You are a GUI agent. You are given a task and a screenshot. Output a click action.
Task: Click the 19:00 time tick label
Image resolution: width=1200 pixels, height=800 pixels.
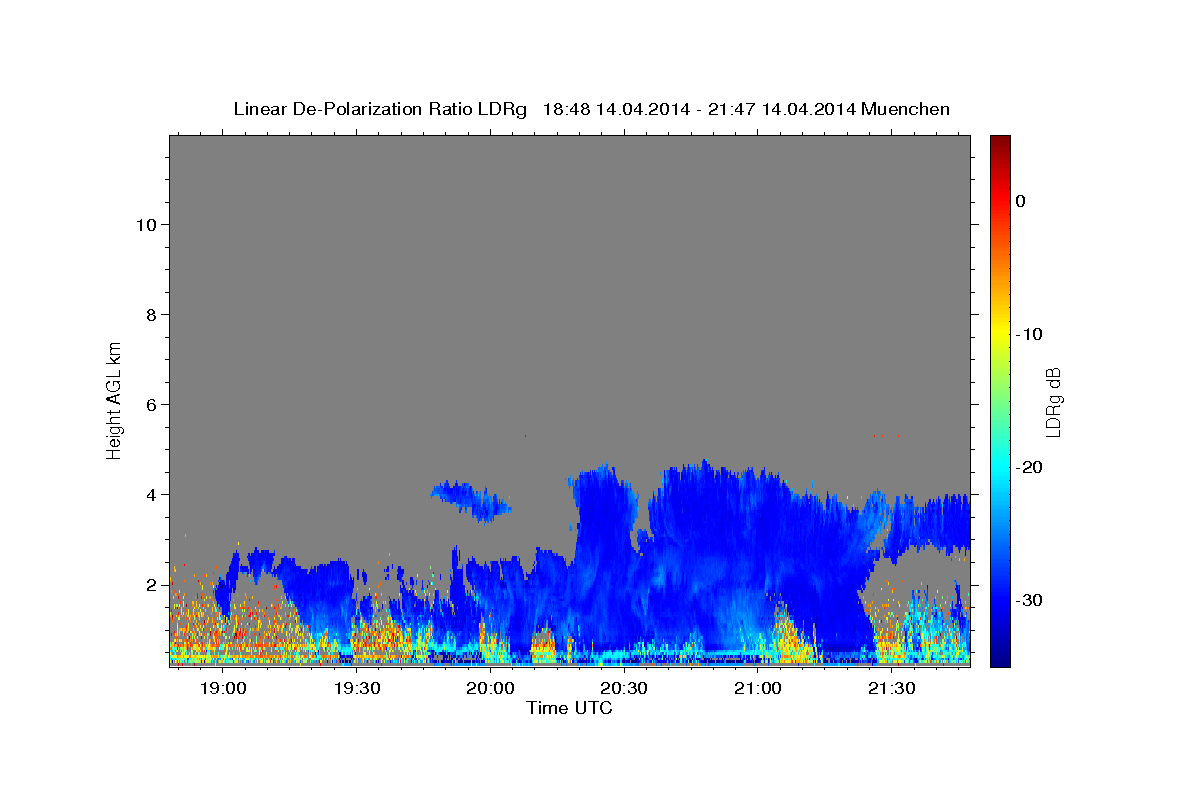pos(223,689)
